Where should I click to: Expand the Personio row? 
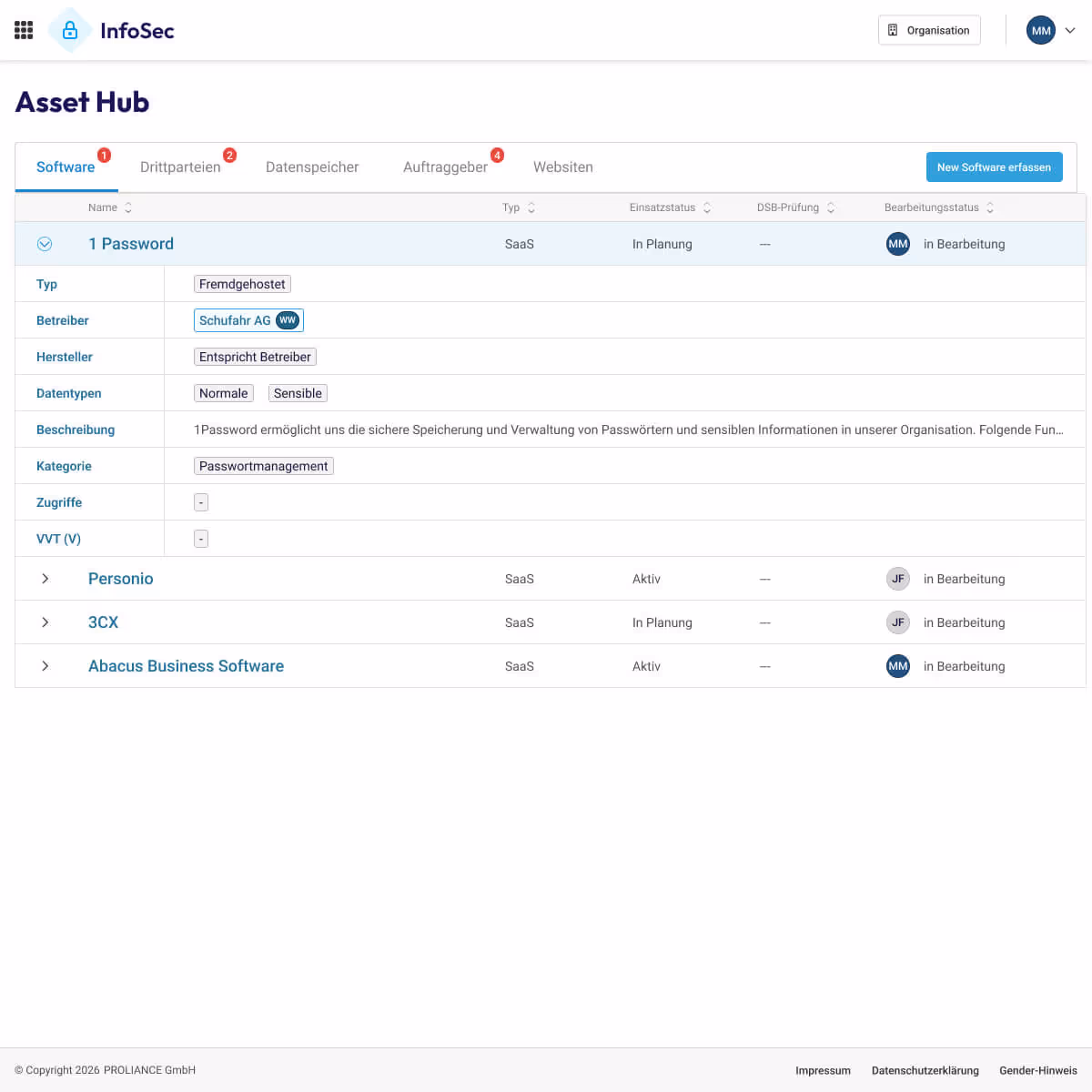(x=45, y=579)
